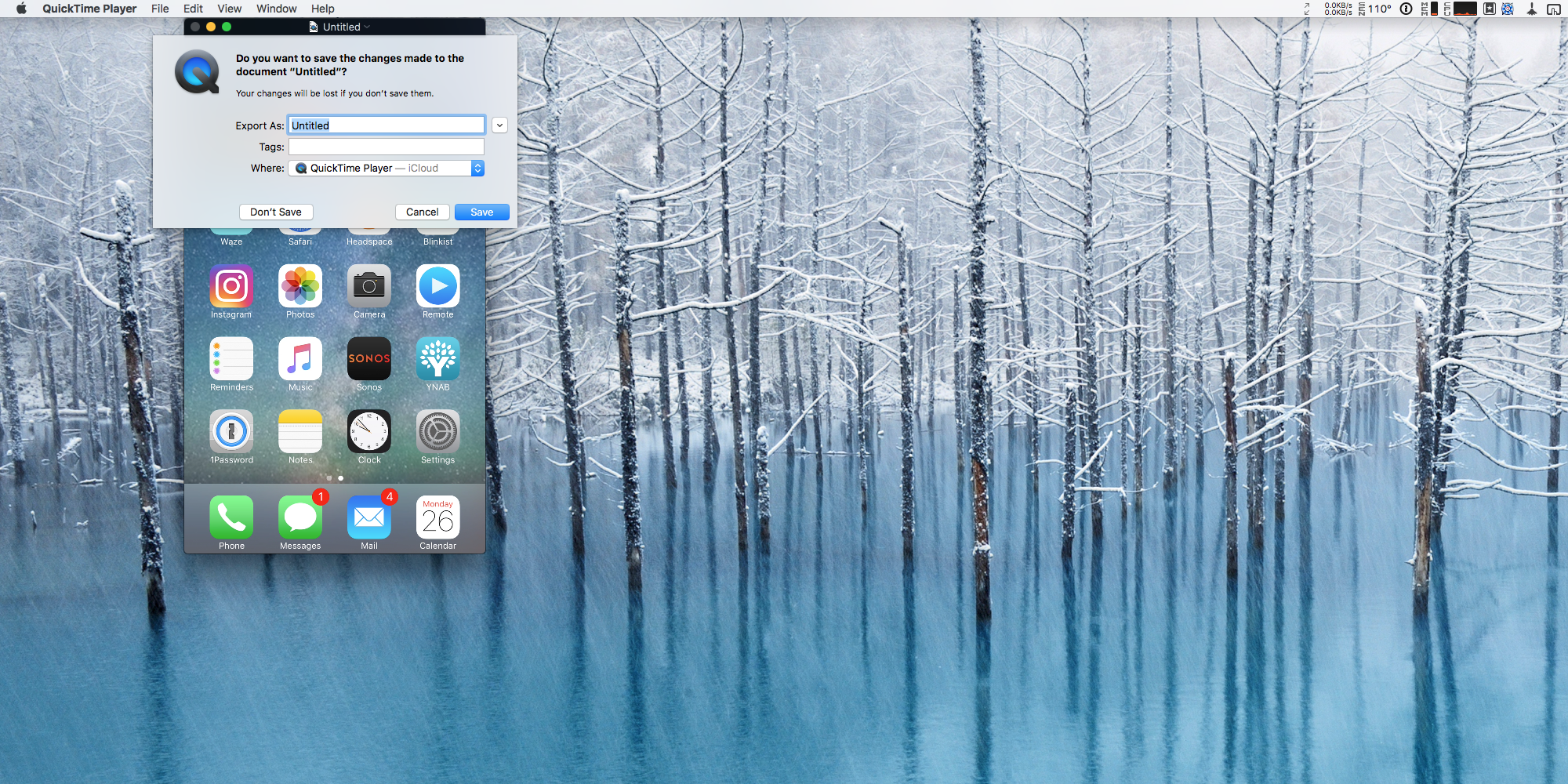Expand the save dialog with chevron button
This screenshot has height=784, width=1568.
(x=499, y=125)
